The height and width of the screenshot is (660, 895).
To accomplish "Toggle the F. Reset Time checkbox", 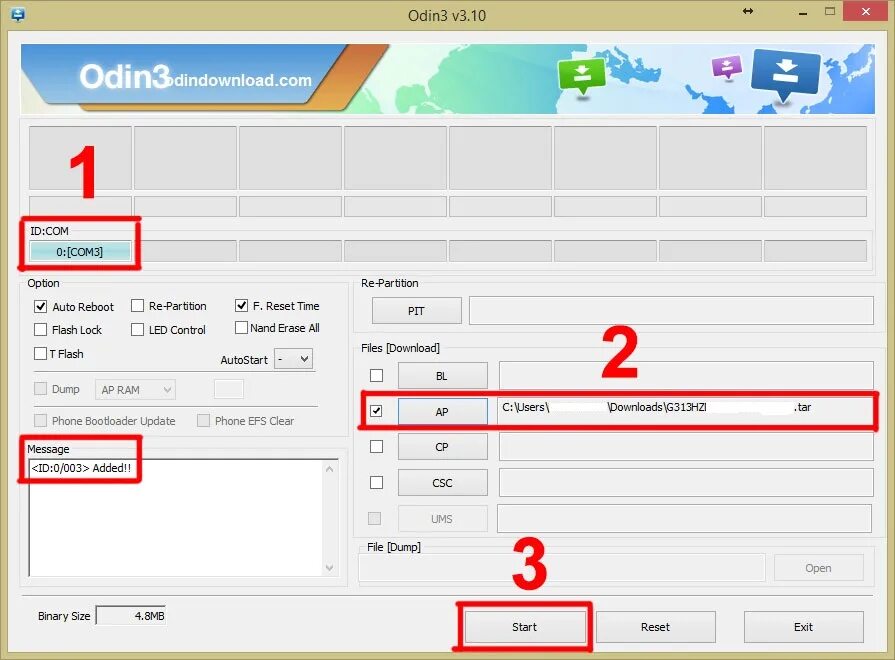I will (x=241, y=305).
